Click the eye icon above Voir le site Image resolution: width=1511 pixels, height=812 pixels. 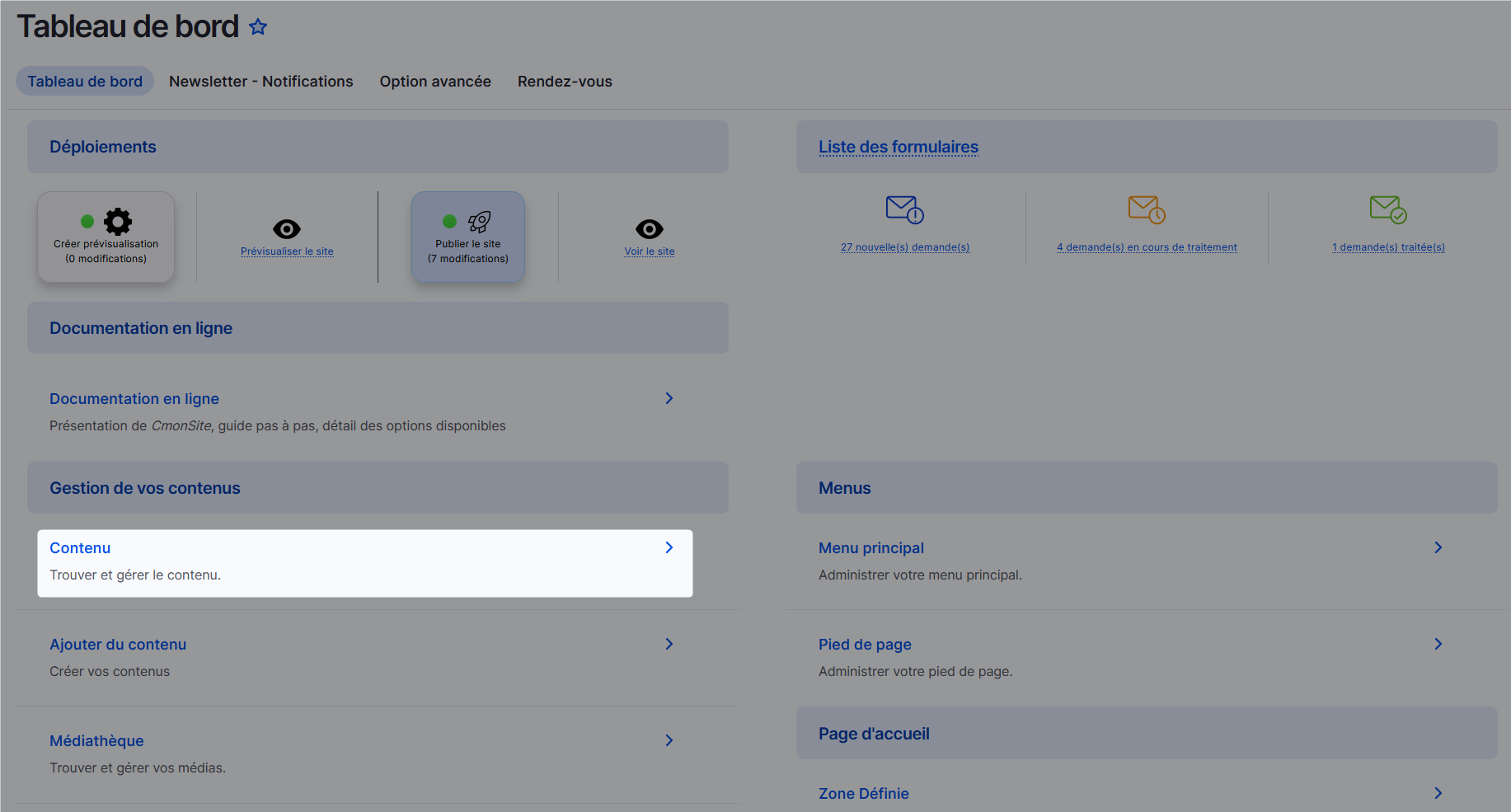coord(649,228)
